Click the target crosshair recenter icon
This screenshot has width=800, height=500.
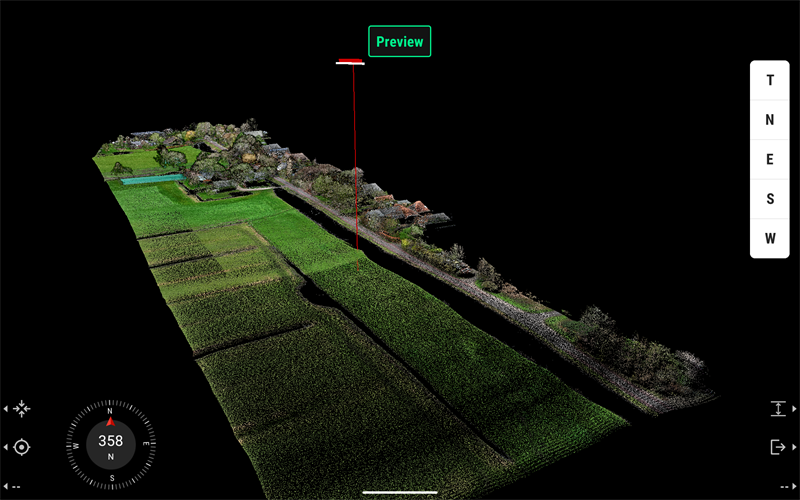coord(22,447)
